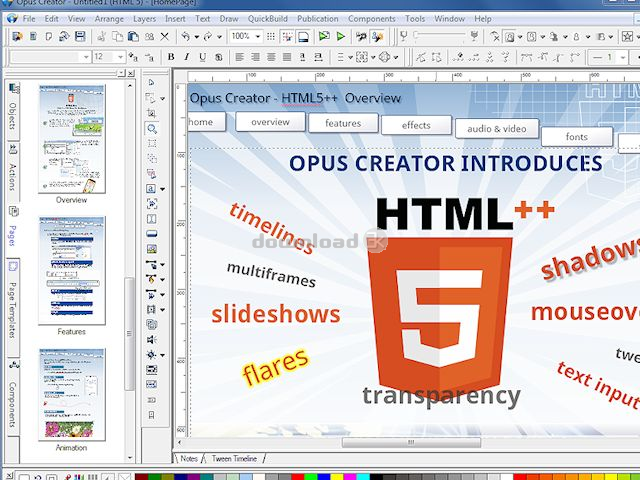640x480 pixels.
Task: Open the line width 1 dropdown
Action: coord(622,57)
